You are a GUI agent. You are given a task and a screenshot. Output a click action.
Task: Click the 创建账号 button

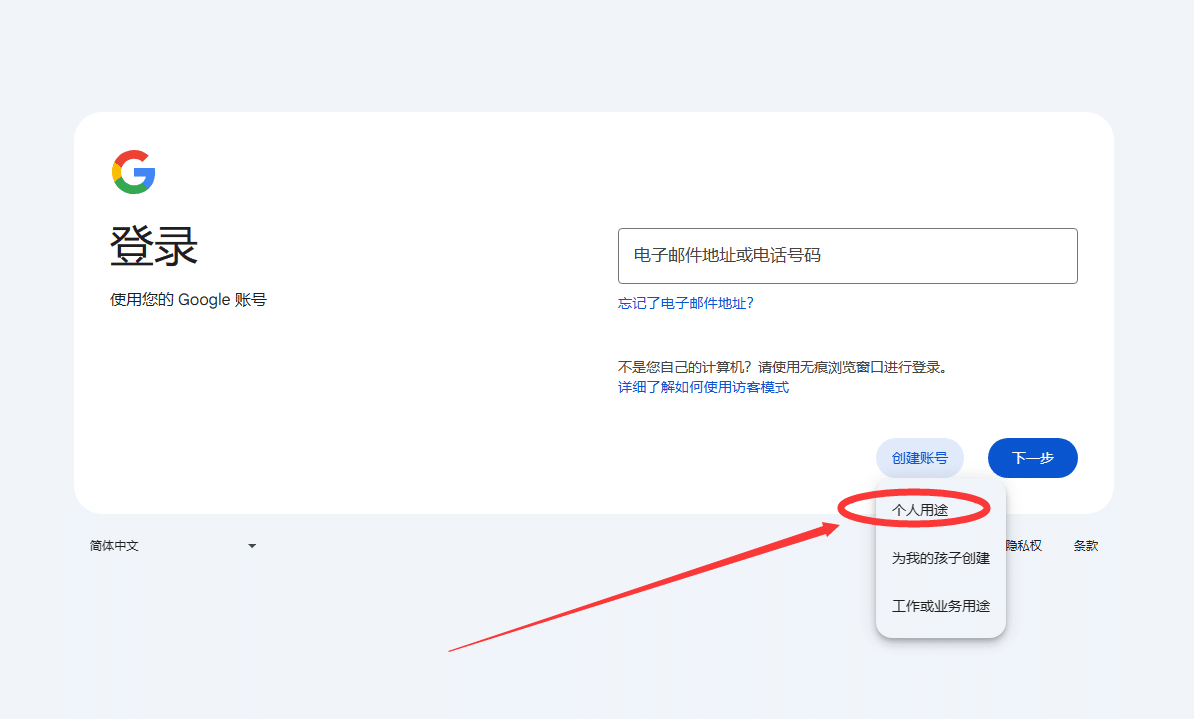[x=920, y=458]
